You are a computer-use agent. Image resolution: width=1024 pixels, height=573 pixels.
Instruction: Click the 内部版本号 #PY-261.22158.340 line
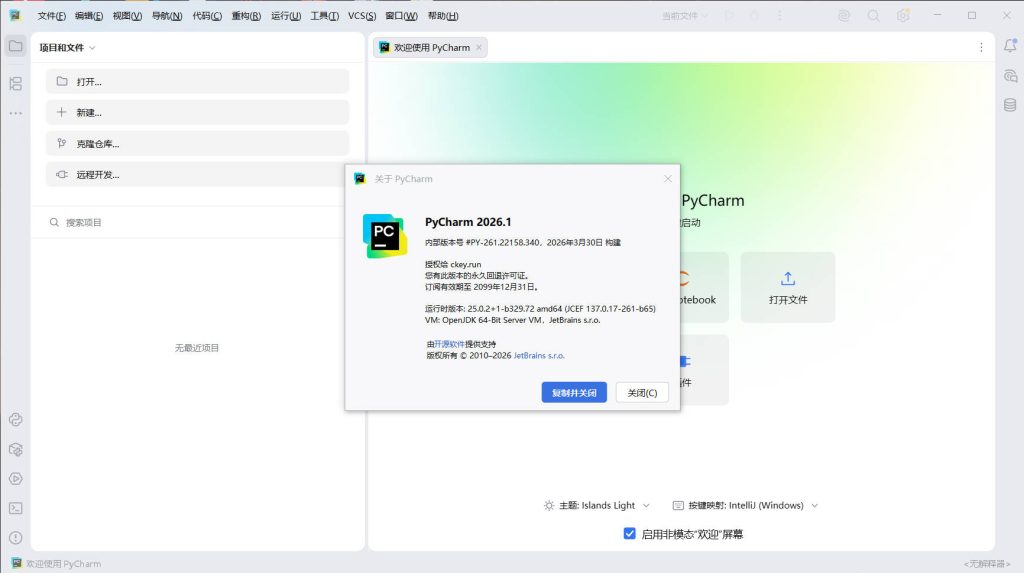[x=522, y=242]
